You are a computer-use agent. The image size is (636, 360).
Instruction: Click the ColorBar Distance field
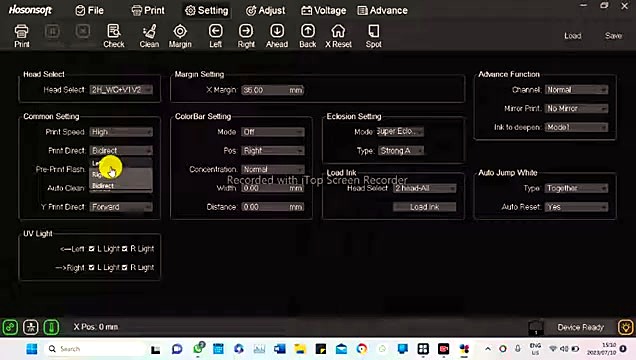[273, 207]
